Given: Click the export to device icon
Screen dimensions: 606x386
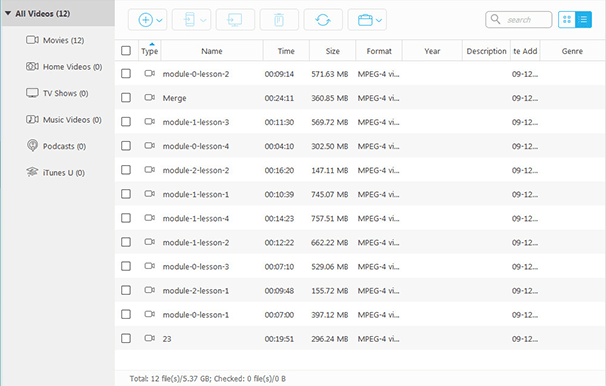Looking at the screenshot, I should (189, 20).
